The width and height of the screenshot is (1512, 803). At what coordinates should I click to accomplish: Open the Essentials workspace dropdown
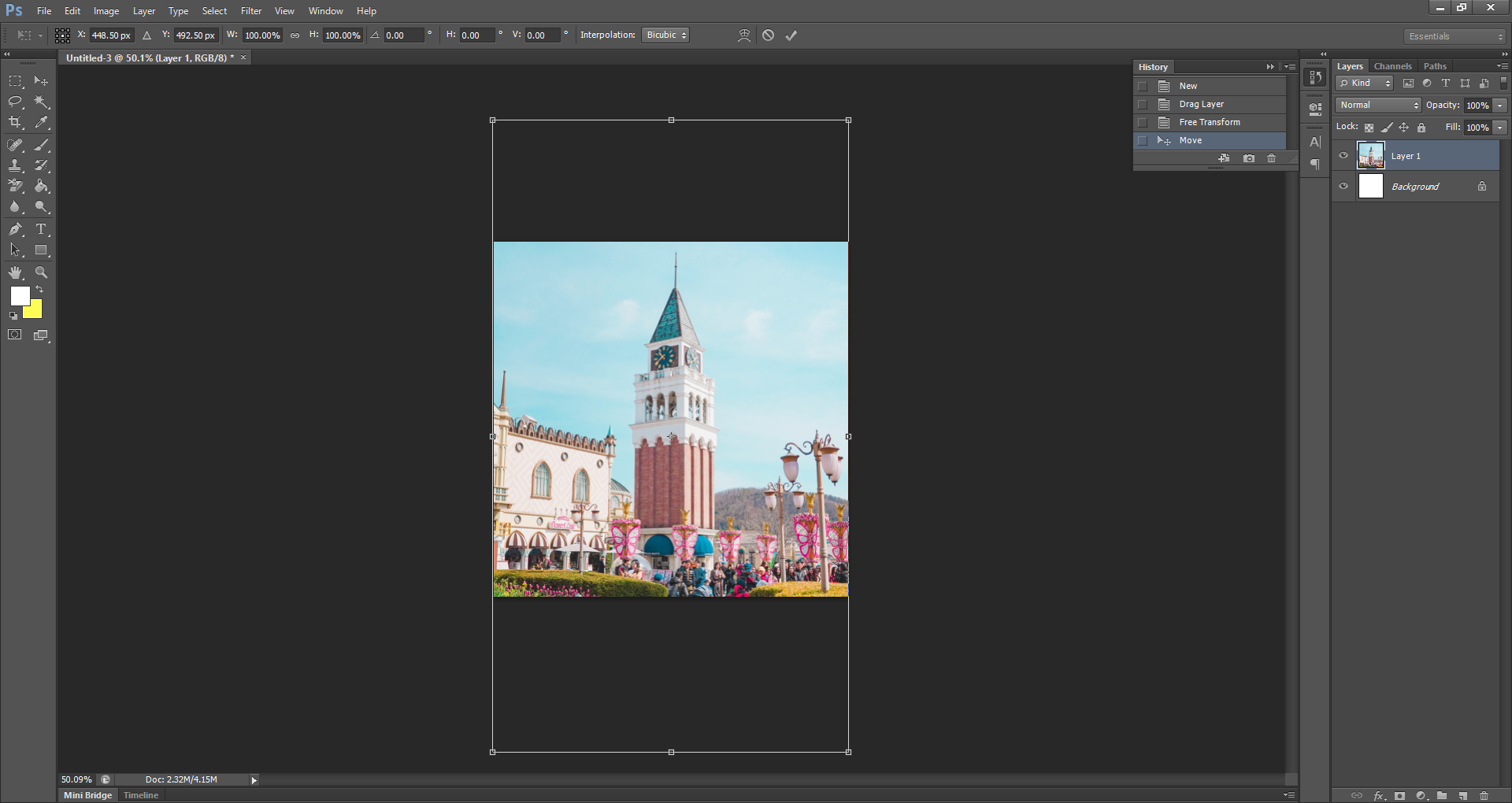(x=1455, y=36)
